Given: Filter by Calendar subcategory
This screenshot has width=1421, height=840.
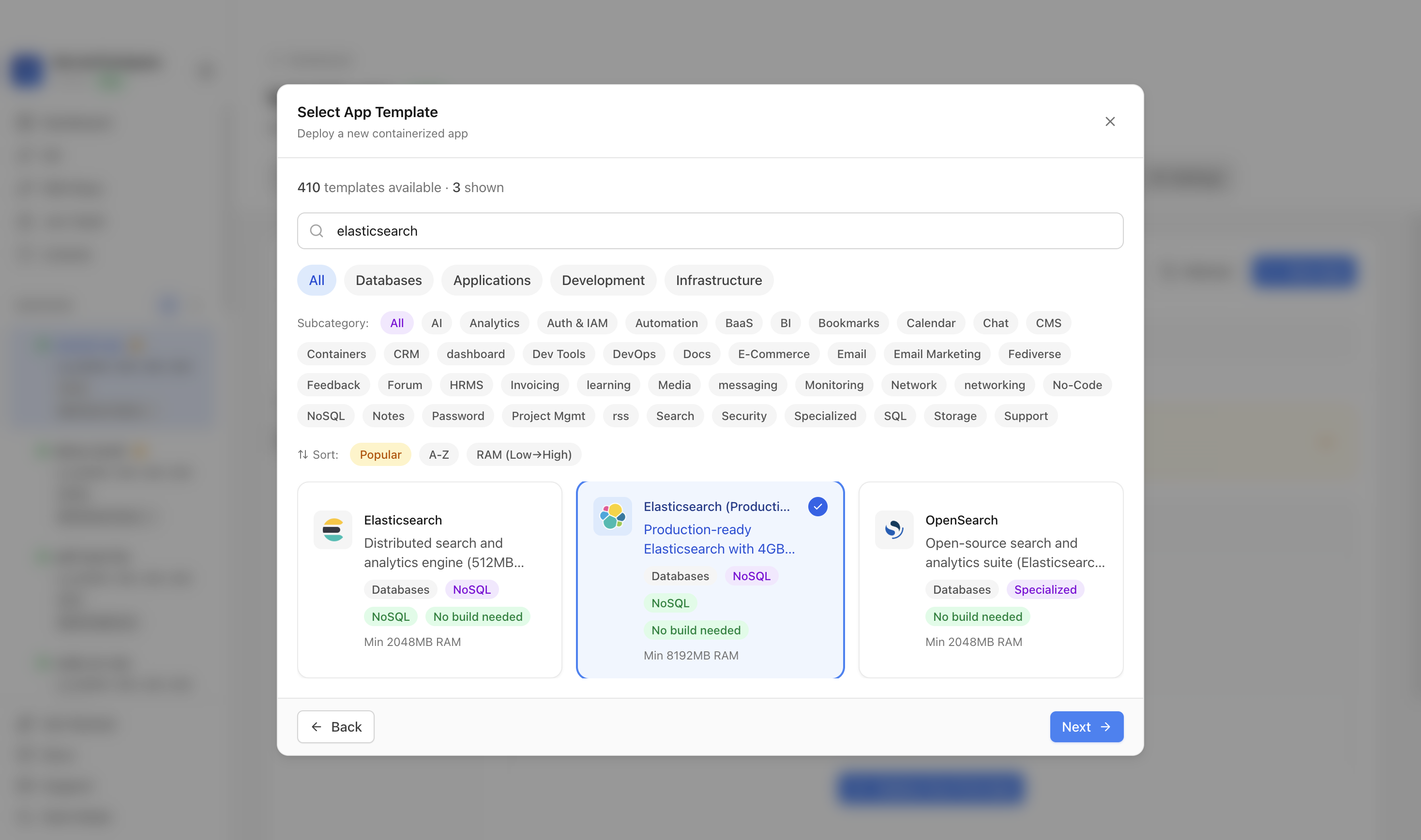Looking at the screenshot, I should 931,323.
